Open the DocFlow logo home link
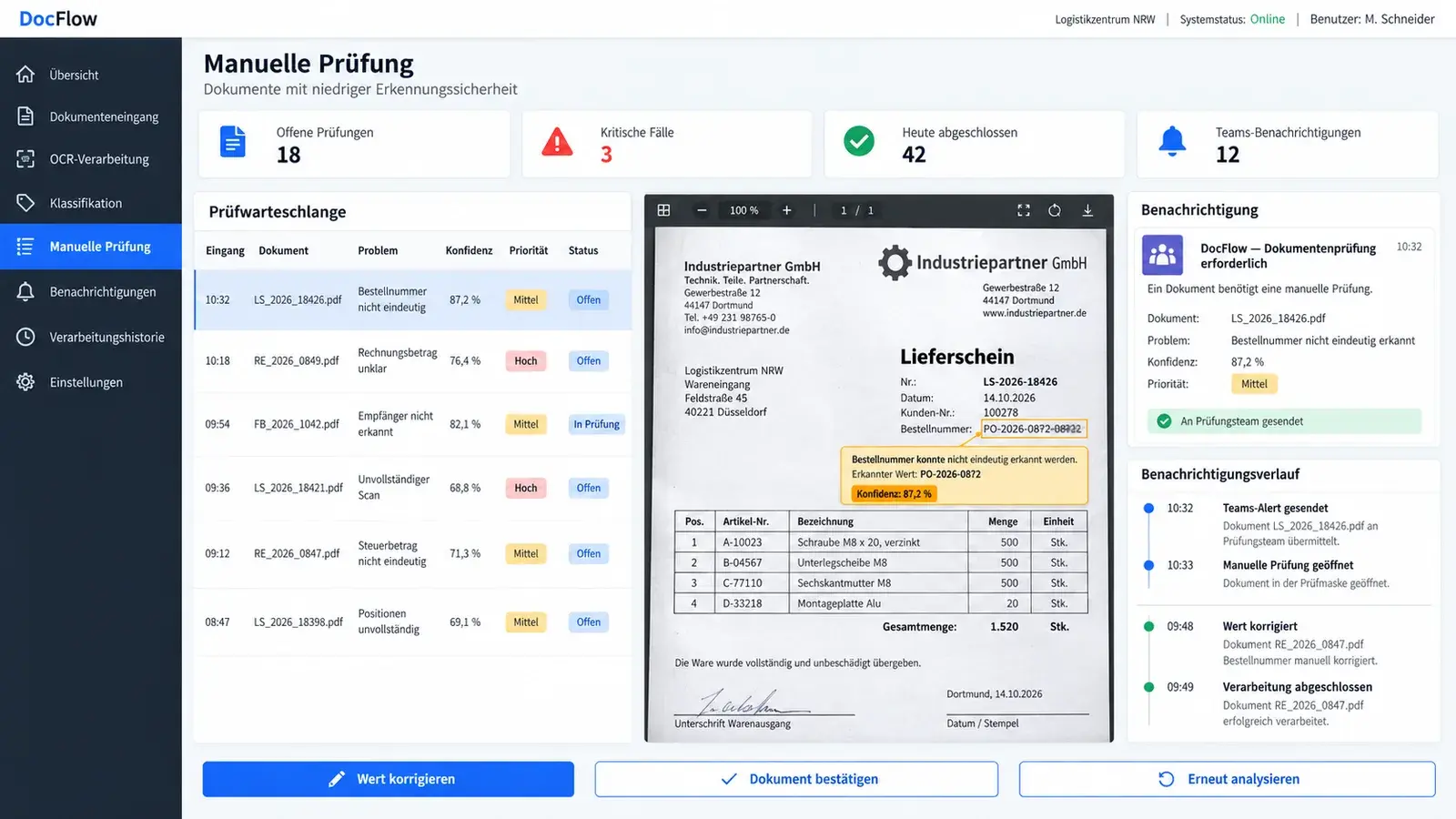Image resolution: width=1456 pixels, height=819 pixels. click(58, 18)
